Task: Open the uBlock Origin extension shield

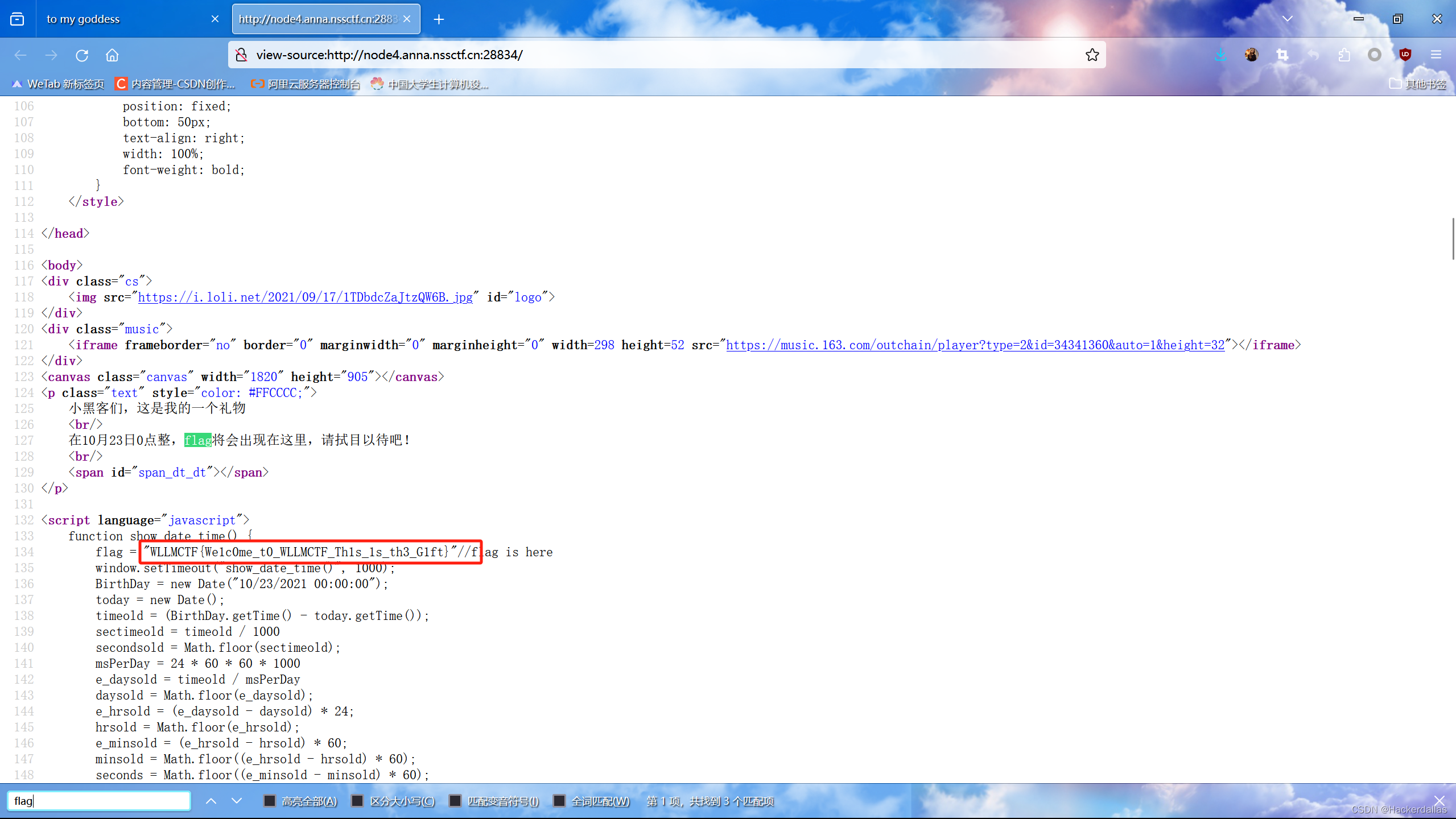Action: click(1405, 55)
